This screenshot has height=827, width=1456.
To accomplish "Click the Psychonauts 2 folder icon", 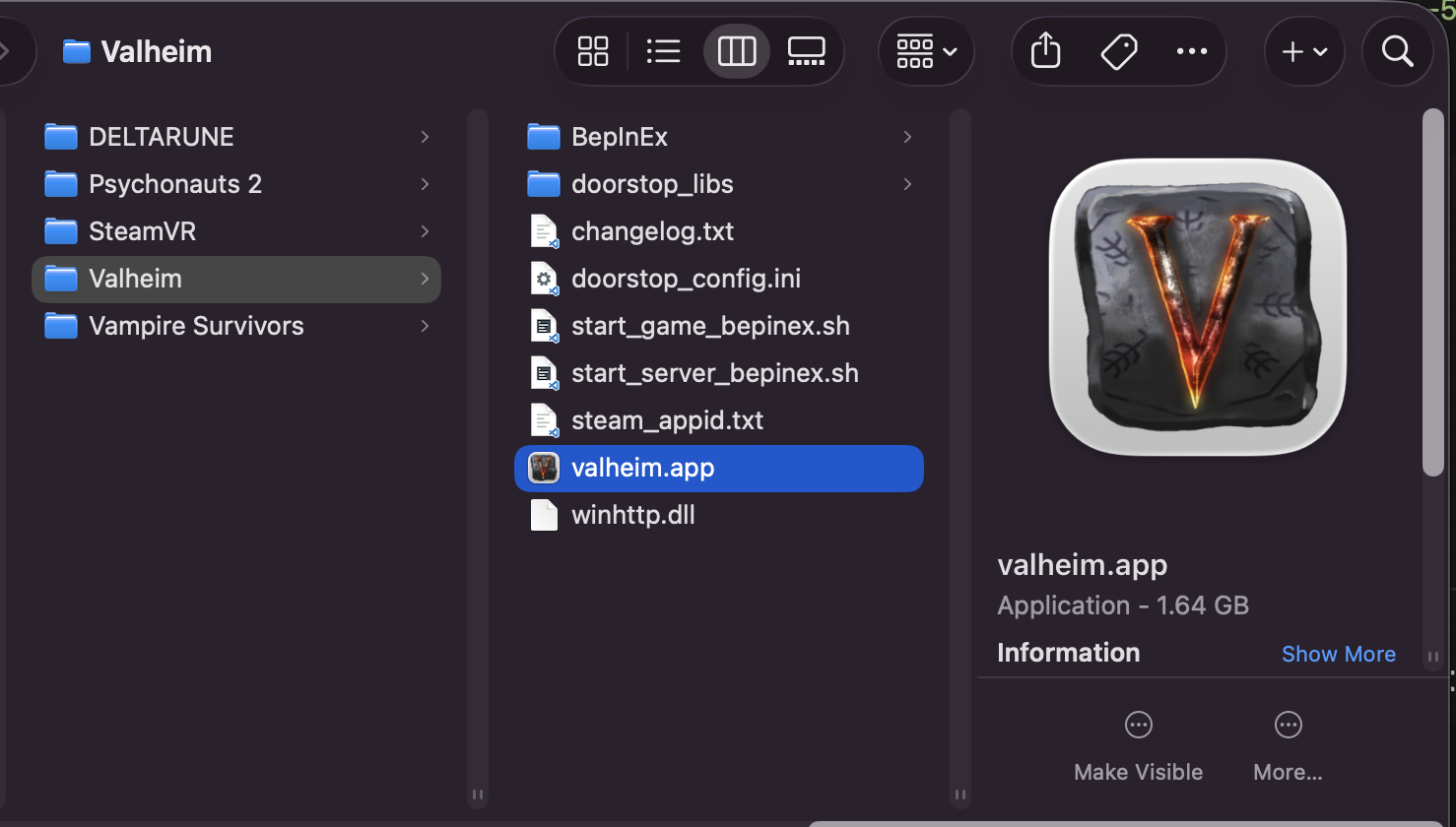I will [x=61, y=184].
